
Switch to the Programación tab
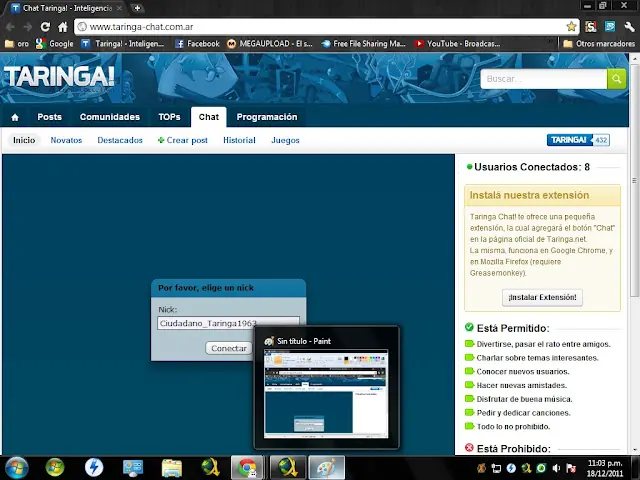click(267, 117)
